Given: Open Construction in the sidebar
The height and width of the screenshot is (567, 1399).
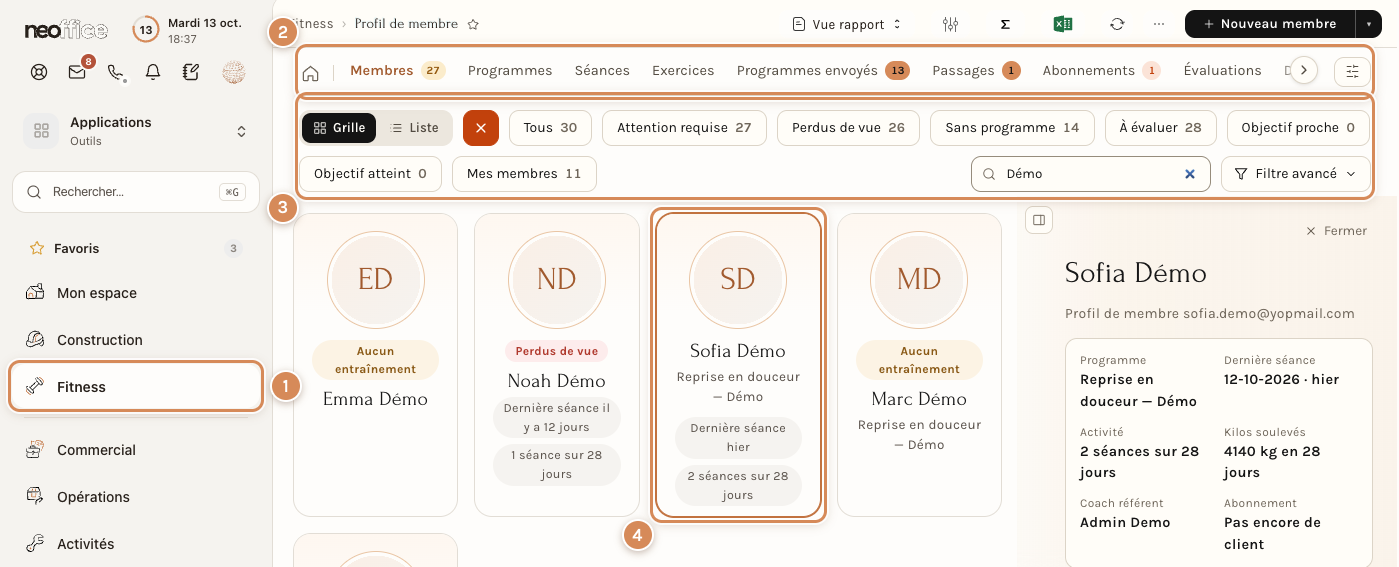Looking at the screenshot, I should click(135, 340).
